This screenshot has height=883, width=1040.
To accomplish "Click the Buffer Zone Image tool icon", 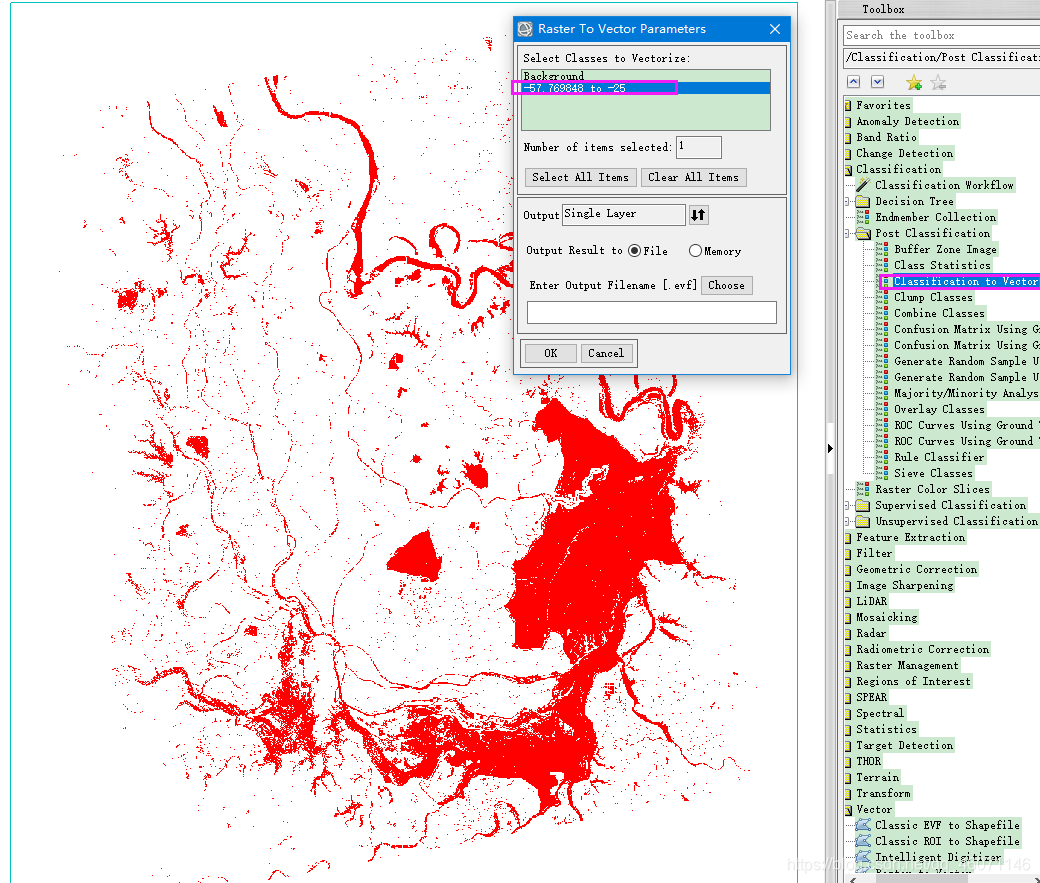I will (882, 249).
